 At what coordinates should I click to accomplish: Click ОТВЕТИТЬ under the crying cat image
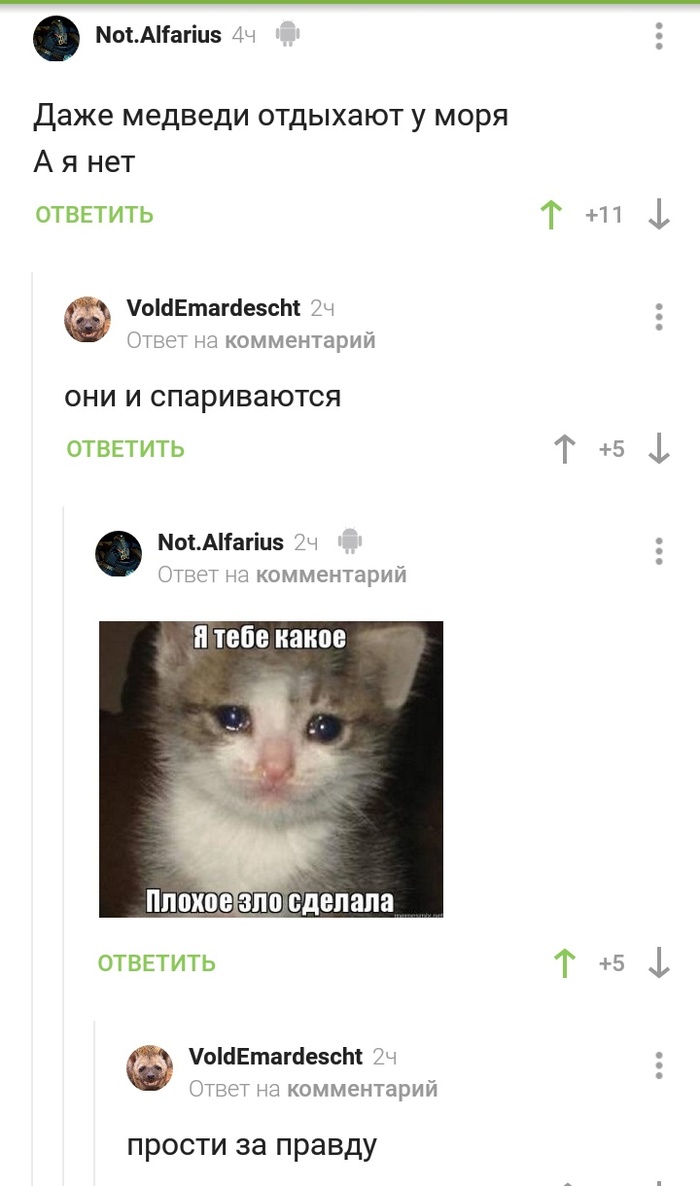coord(157,964)
